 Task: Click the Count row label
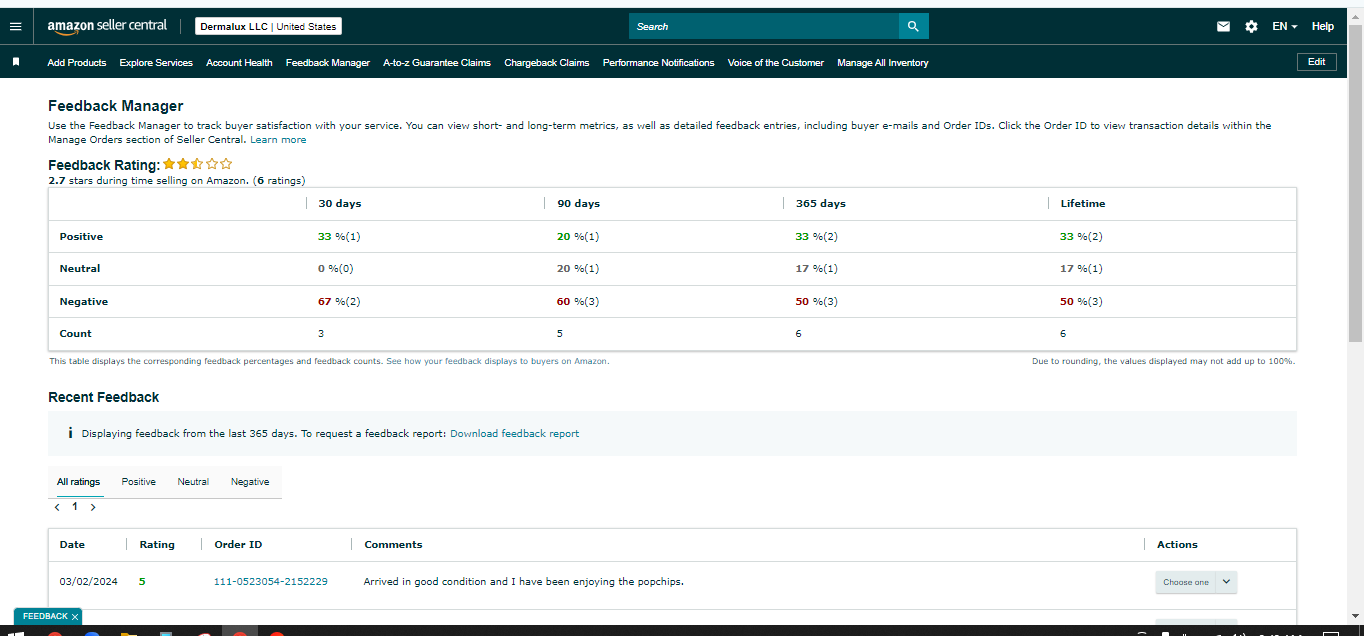point(75,334)
